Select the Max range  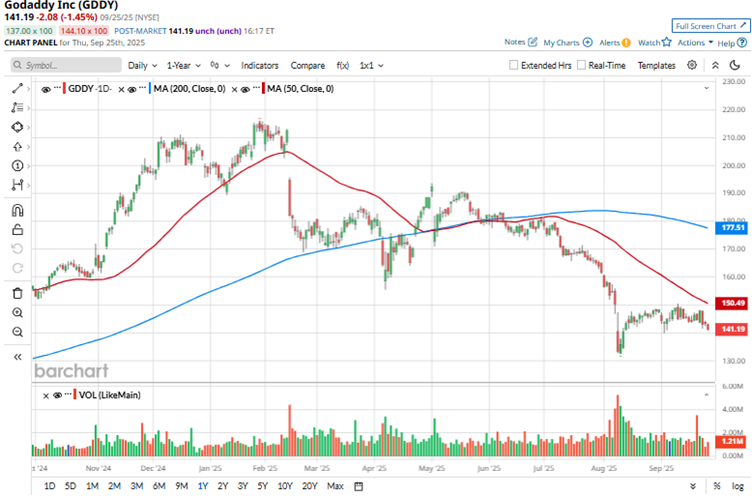[335, 486]
